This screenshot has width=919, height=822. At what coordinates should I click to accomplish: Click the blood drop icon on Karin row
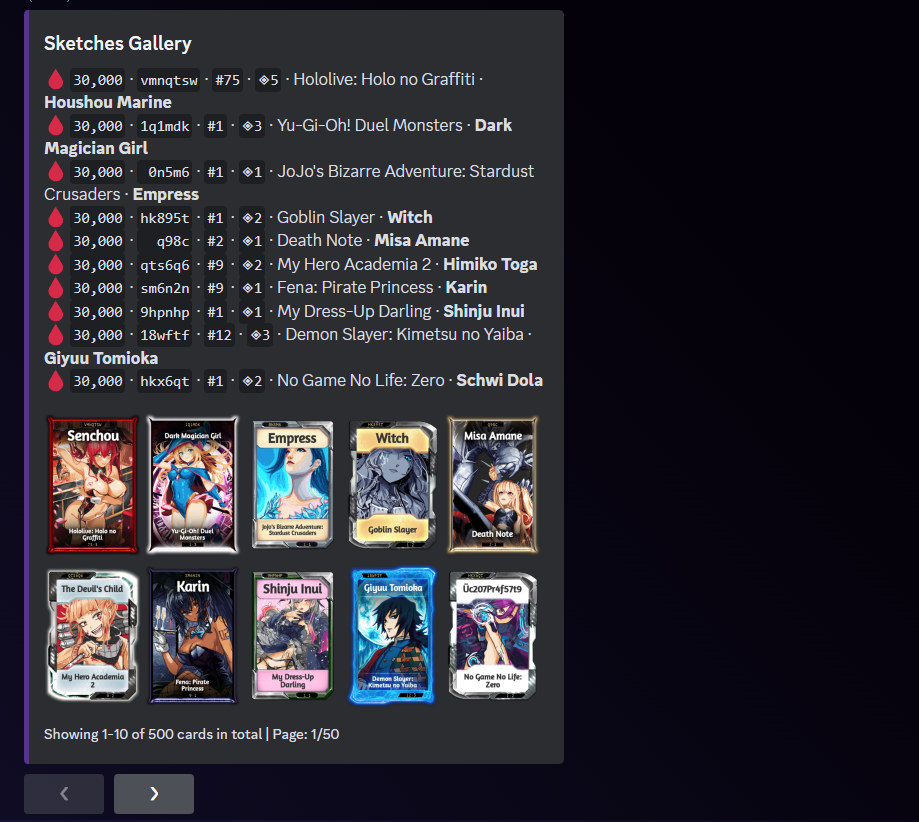click(55, 288)
